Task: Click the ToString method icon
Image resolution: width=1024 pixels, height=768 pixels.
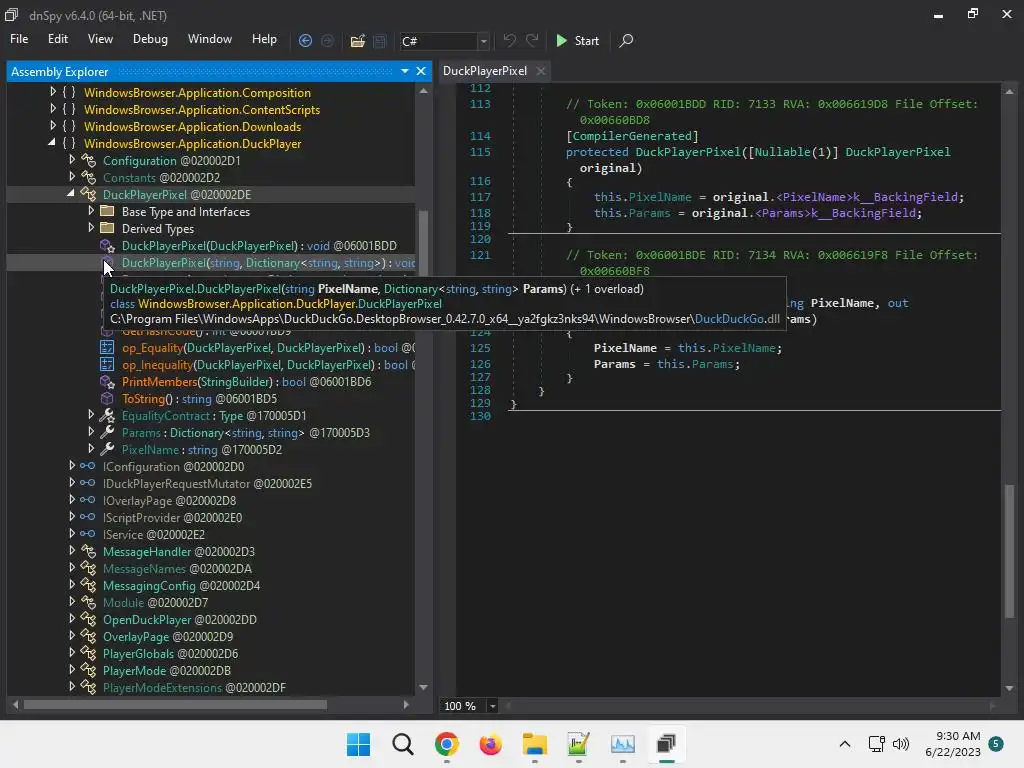Action: pyautogui.click(x=107, y=398)
